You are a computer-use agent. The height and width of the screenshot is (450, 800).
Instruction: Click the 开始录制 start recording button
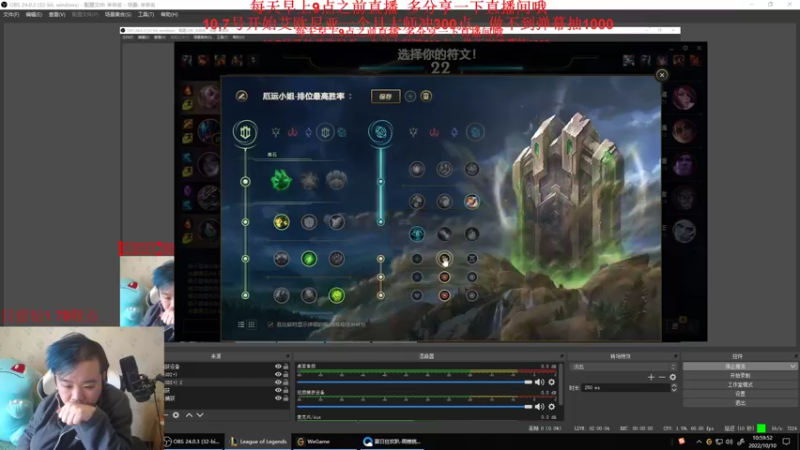[x=740, y=376]
